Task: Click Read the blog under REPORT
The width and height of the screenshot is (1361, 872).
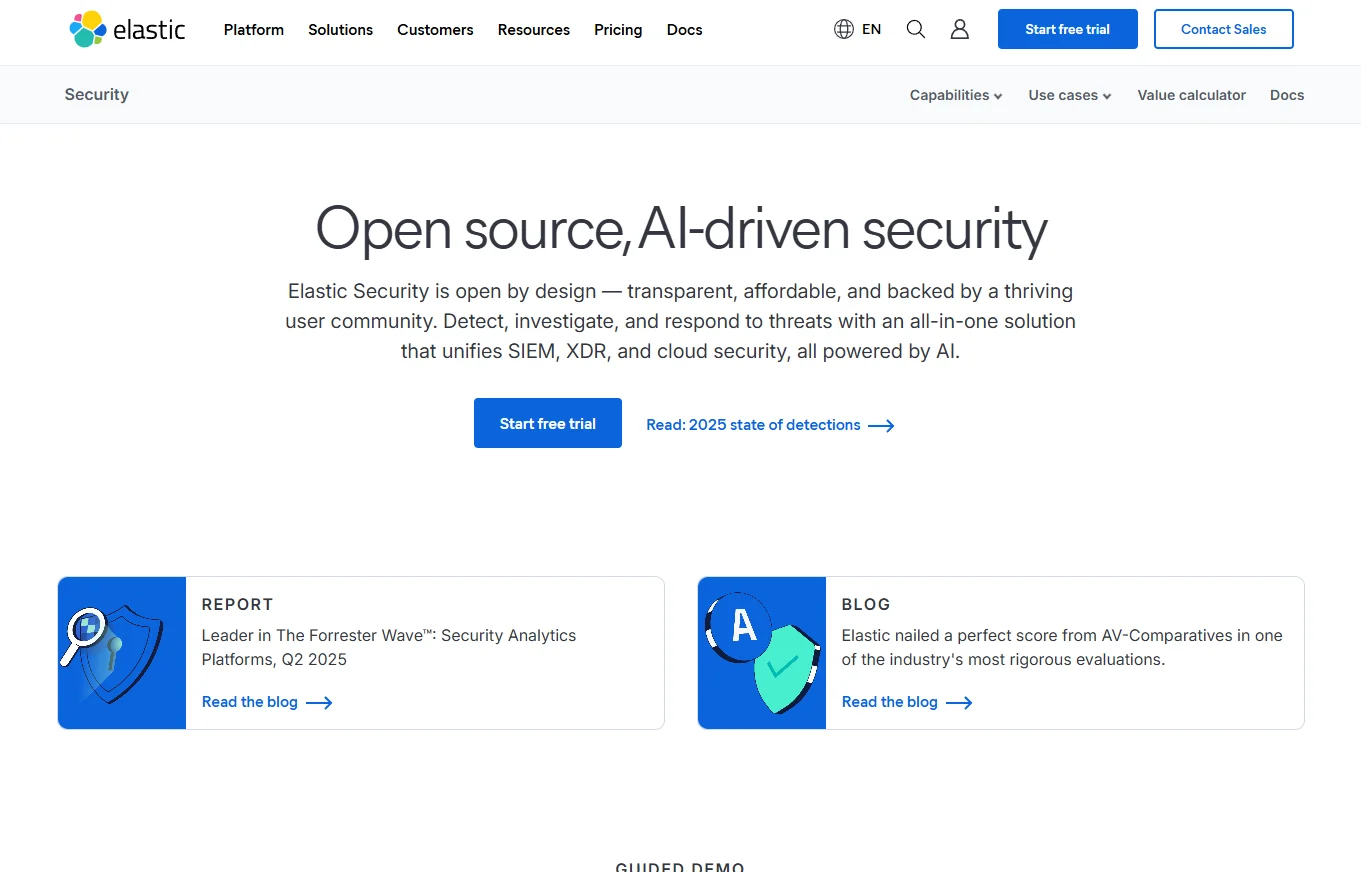Action: pyautogui.click(x=267, y=702)
